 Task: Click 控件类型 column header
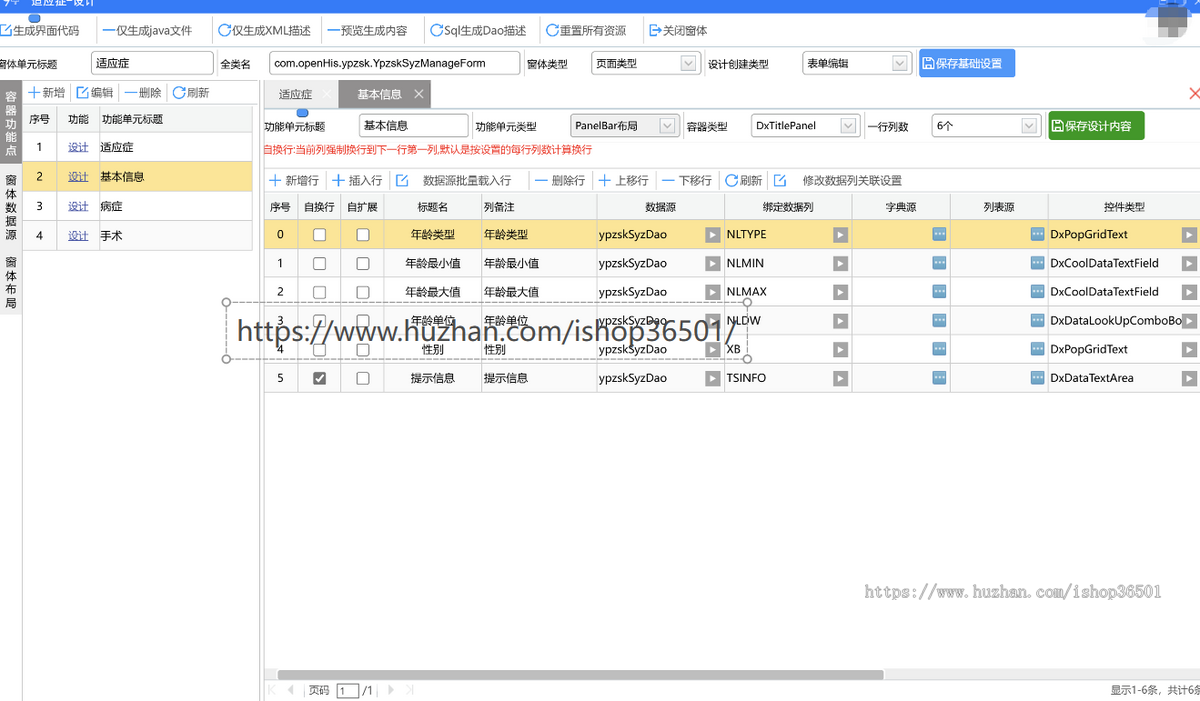(x=1124, y=207)
